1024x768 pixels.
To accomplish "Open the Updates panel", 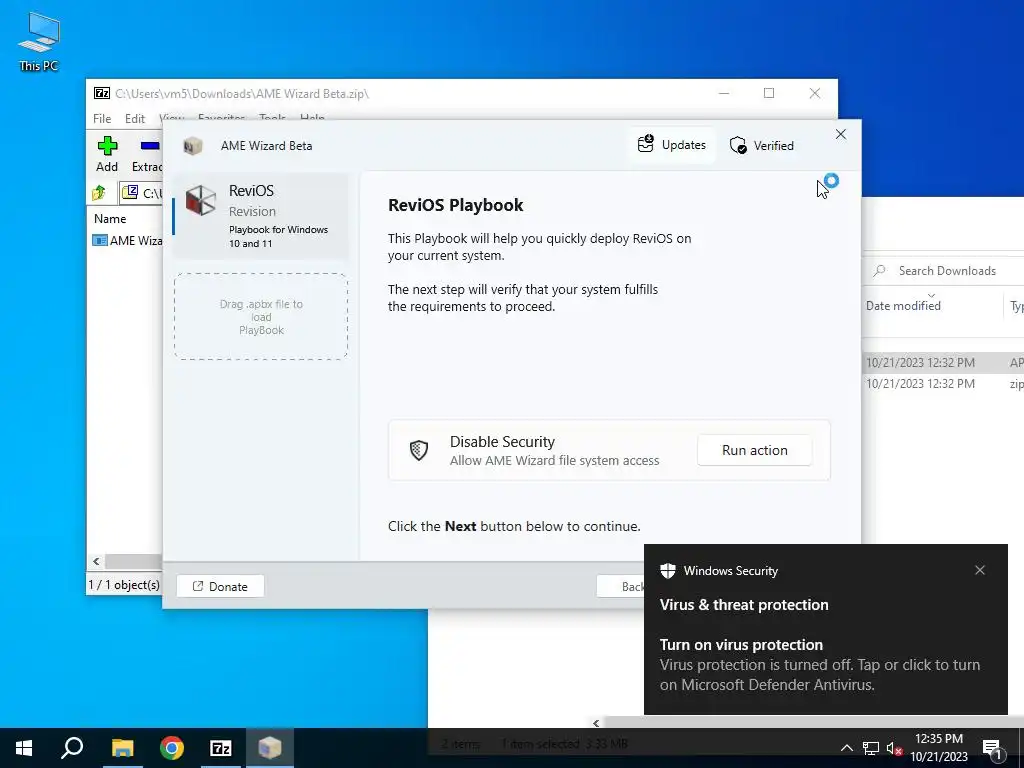I will point(672,144).
